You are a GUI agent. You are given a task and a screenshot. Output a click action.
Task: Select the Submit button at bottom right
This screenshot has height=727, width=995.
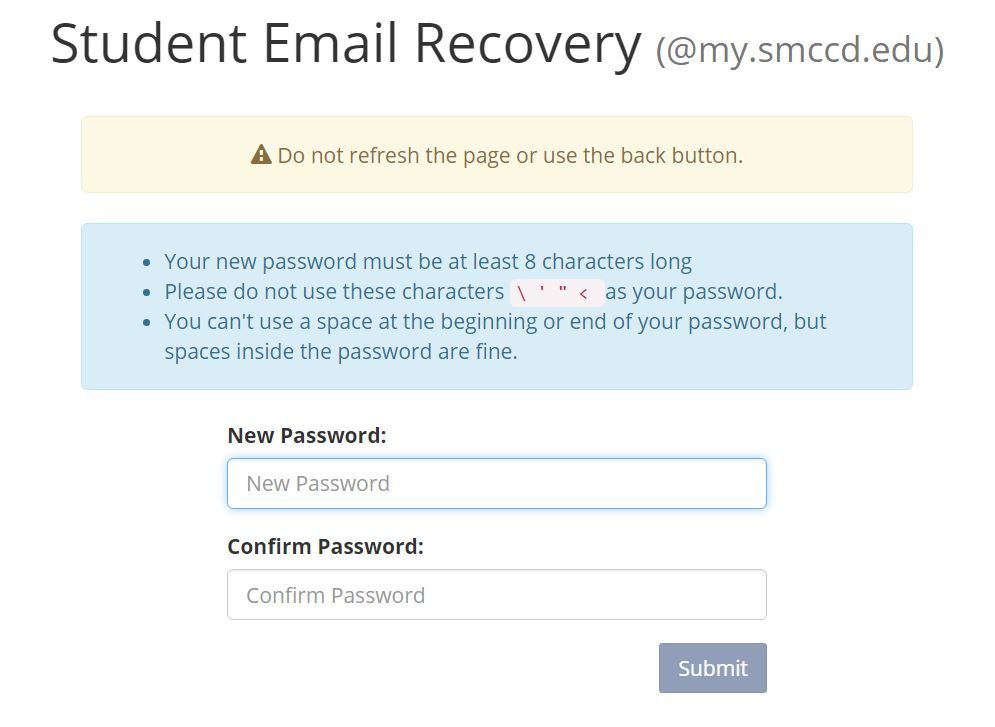pos(712,667)
